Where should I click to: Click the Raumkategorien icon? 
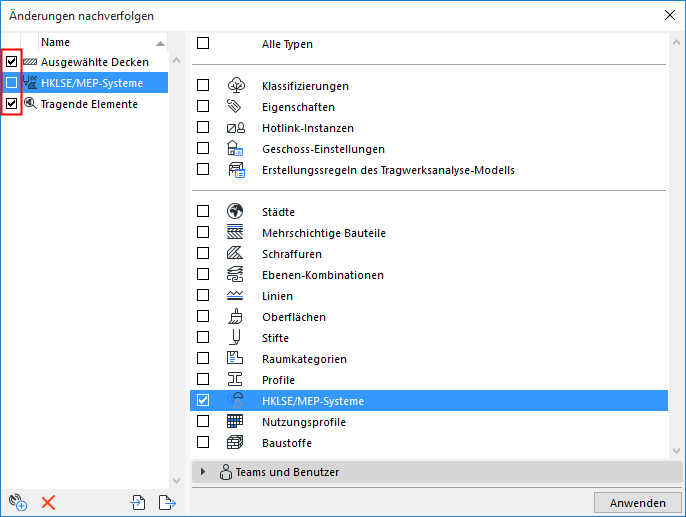235,358
